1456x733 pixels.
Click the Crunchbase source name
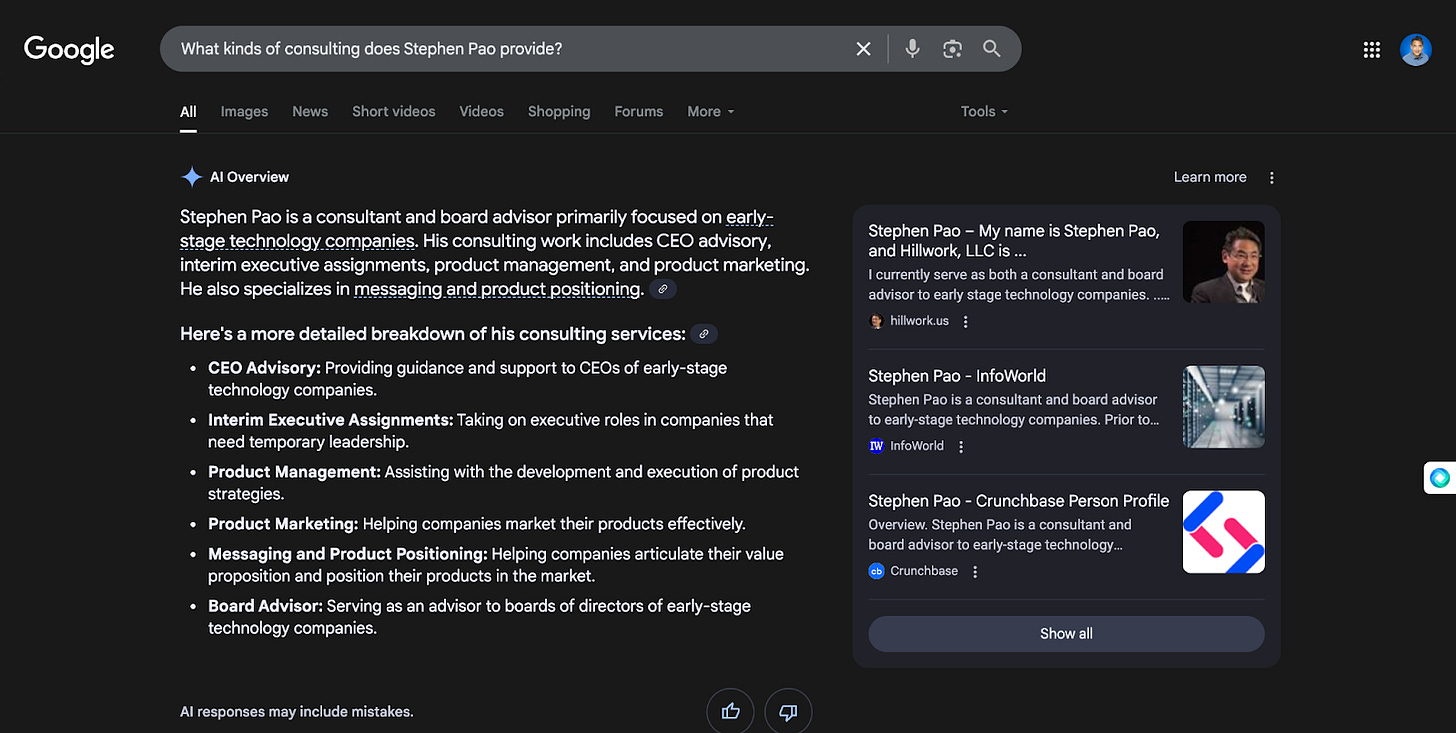(924, 572)
